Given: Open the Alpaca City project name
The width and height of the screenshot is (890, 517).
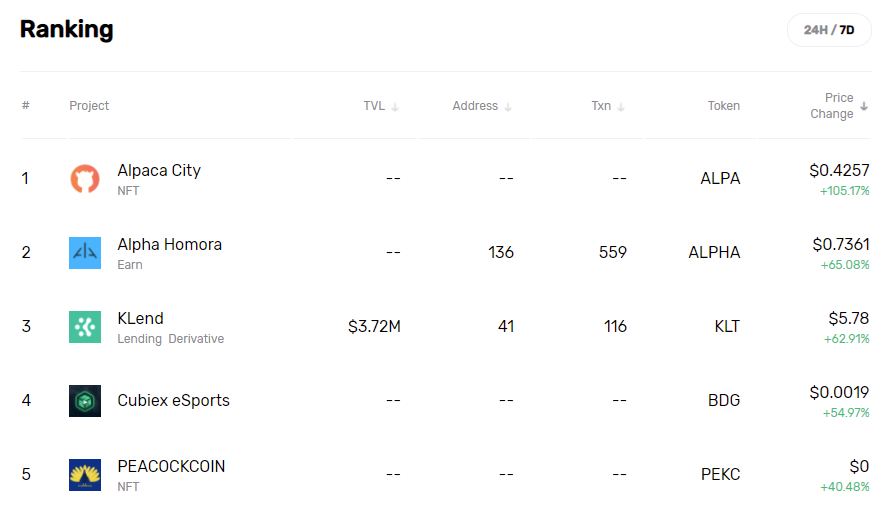Looking at the screenshot, I should (x=159, y=170).
